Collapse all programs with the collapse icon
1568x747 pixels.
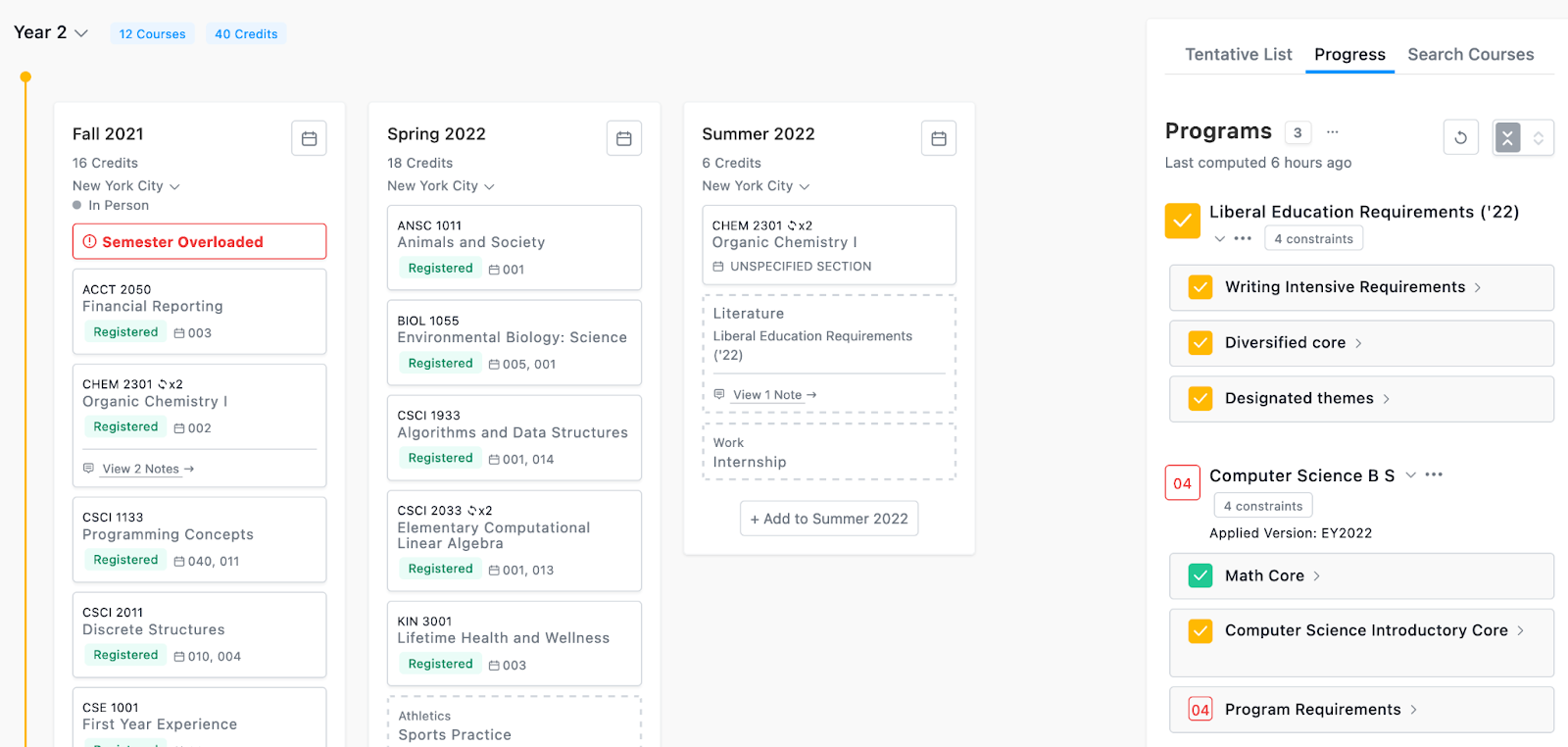1508,137
